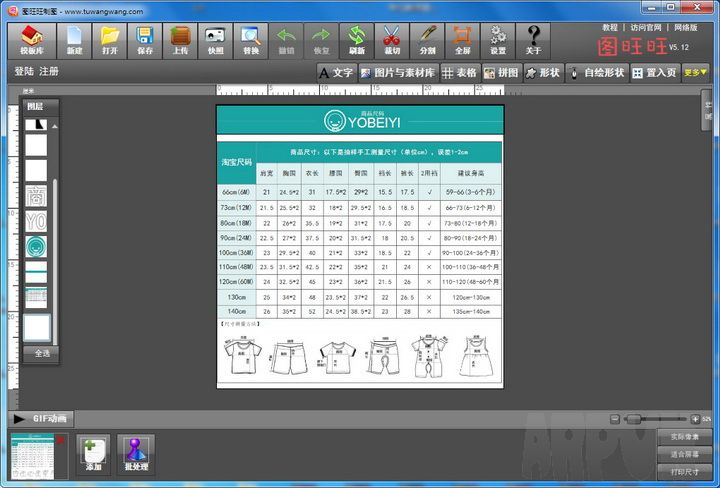Open the 图片与素材库 tab
Viewport: 720px width, 488px height.
398,72
